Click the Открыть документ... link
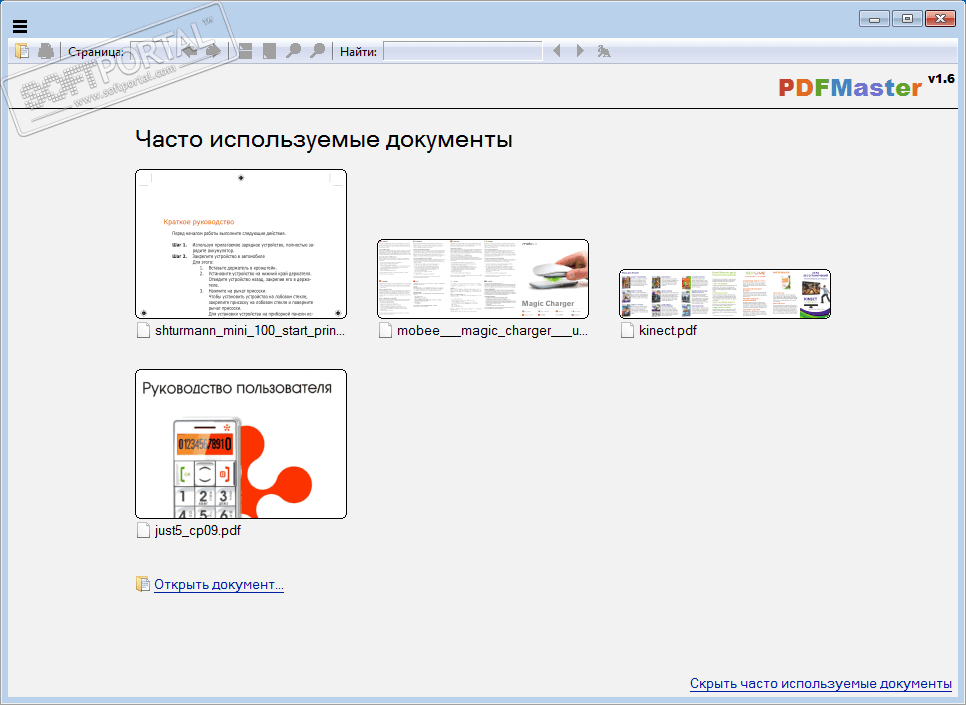This screenshot has width=966, height=705. 219,584
